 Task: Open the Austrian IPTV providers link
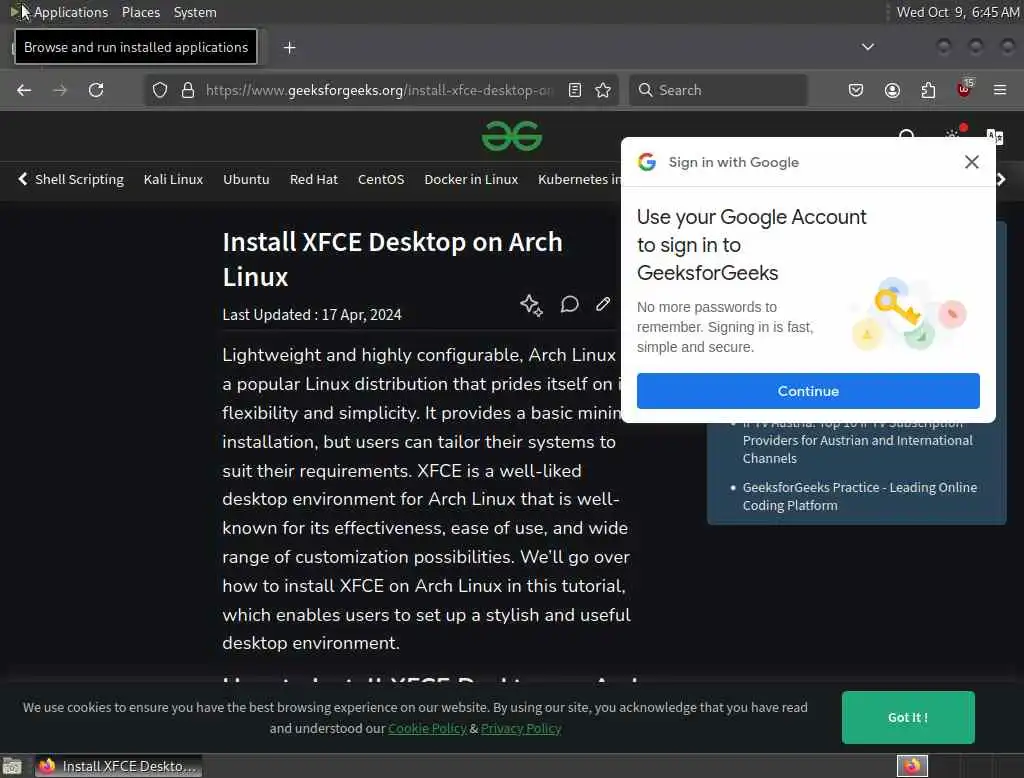pos(857,441)
